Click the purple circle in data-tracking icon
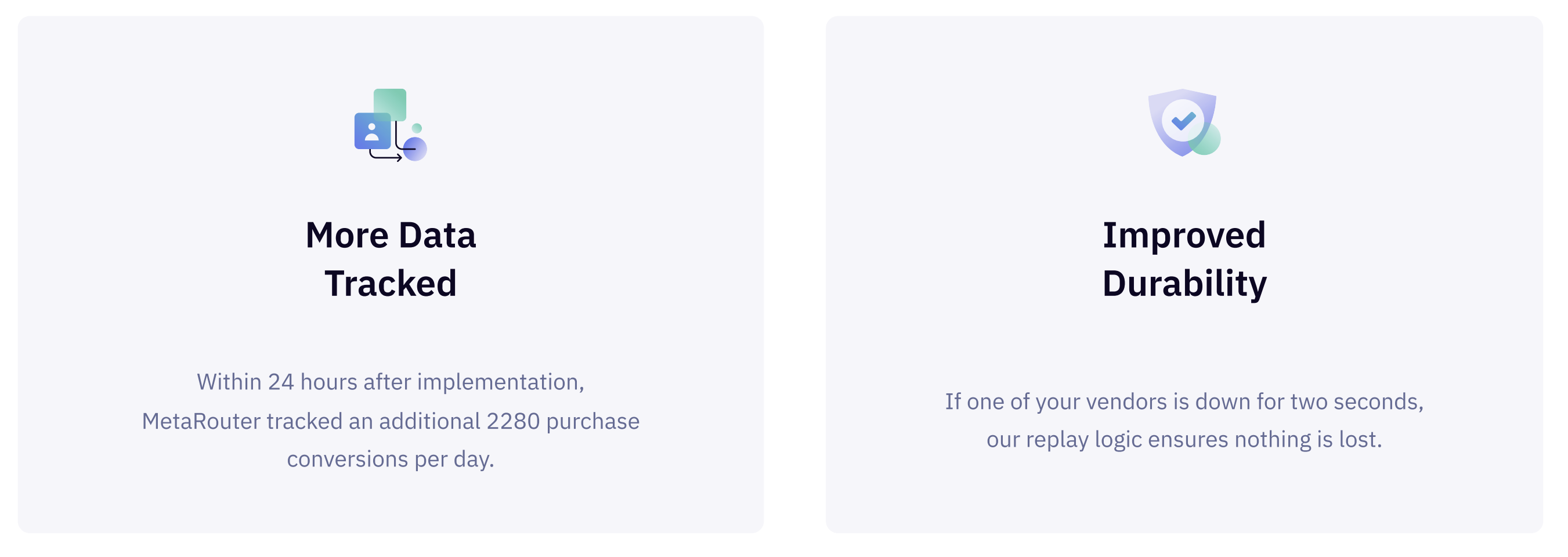 coord(415,149)
